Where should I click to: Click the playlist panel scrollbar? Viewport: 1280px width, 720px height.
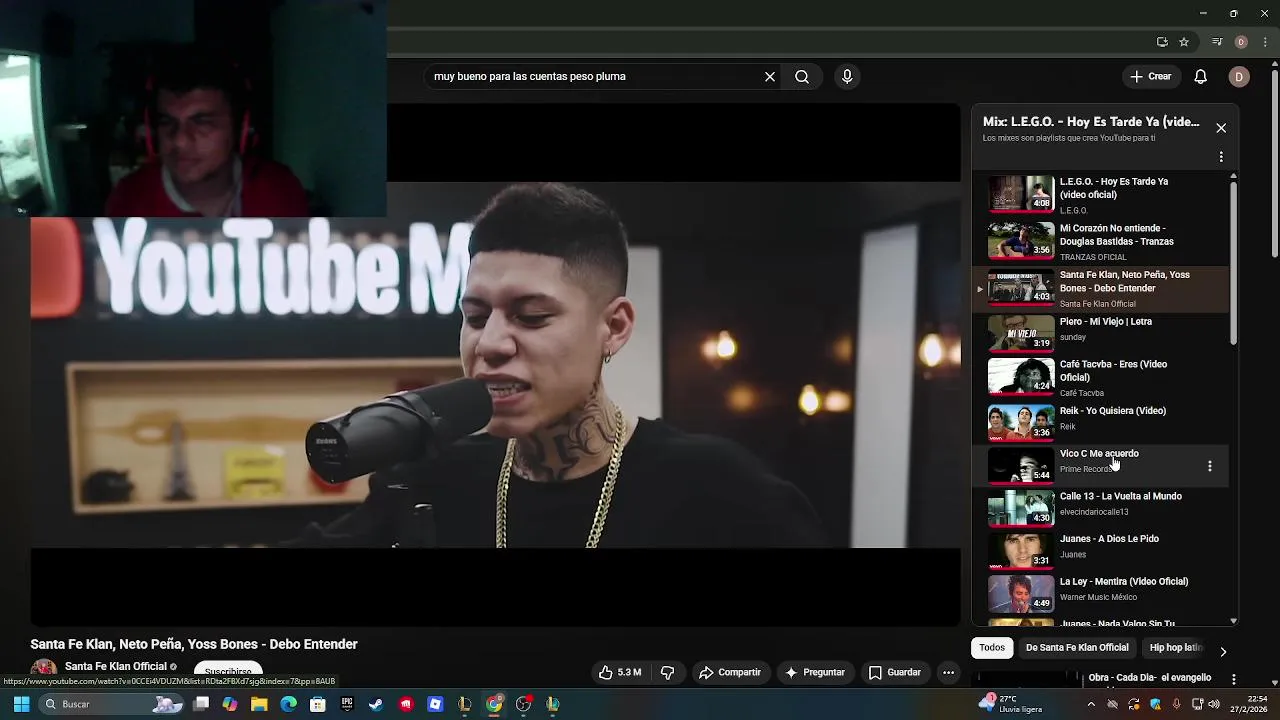point(1233,264)
